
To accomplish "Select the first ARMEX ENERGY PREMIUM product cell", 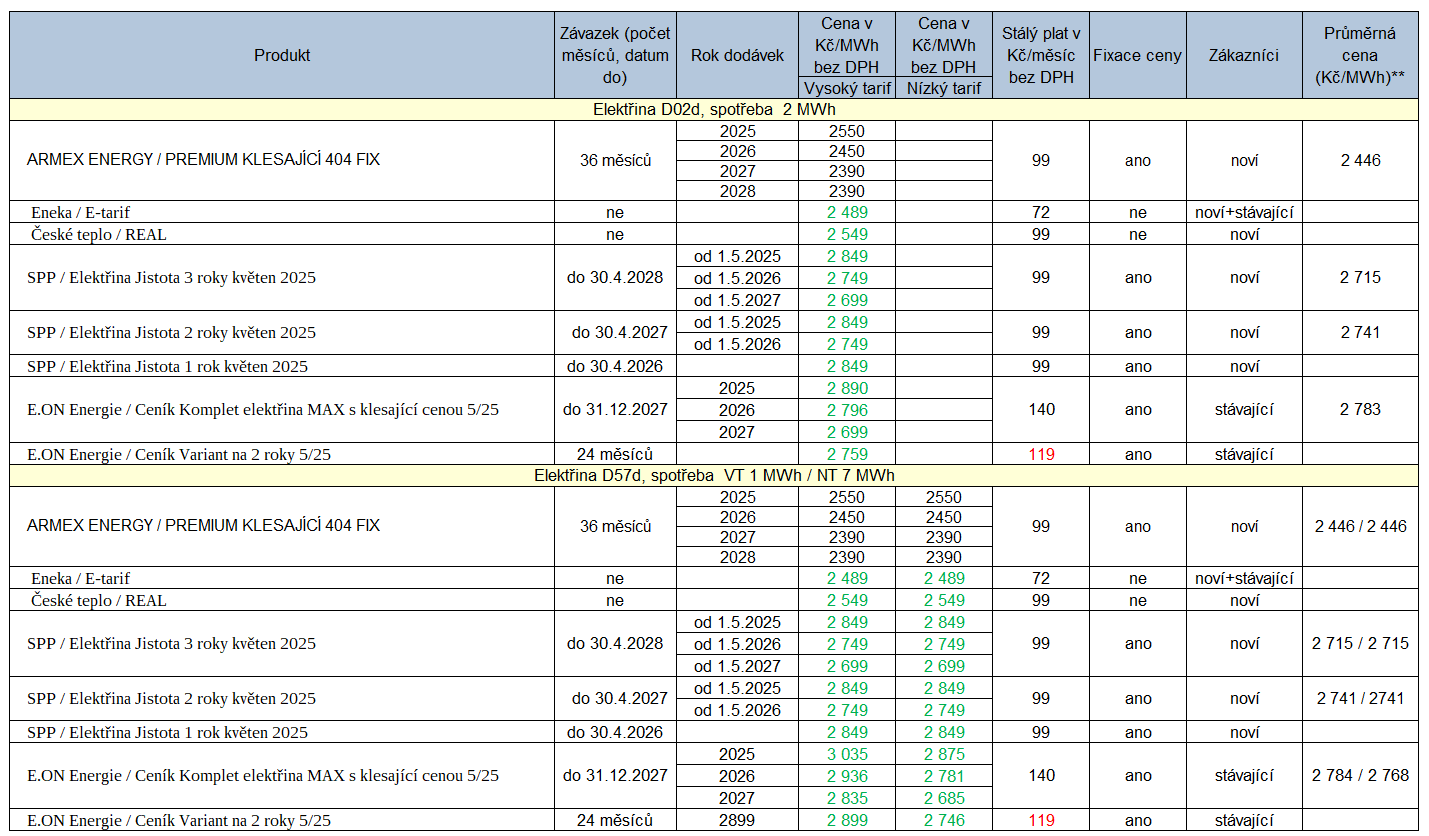I will click(x=282, y=161).
